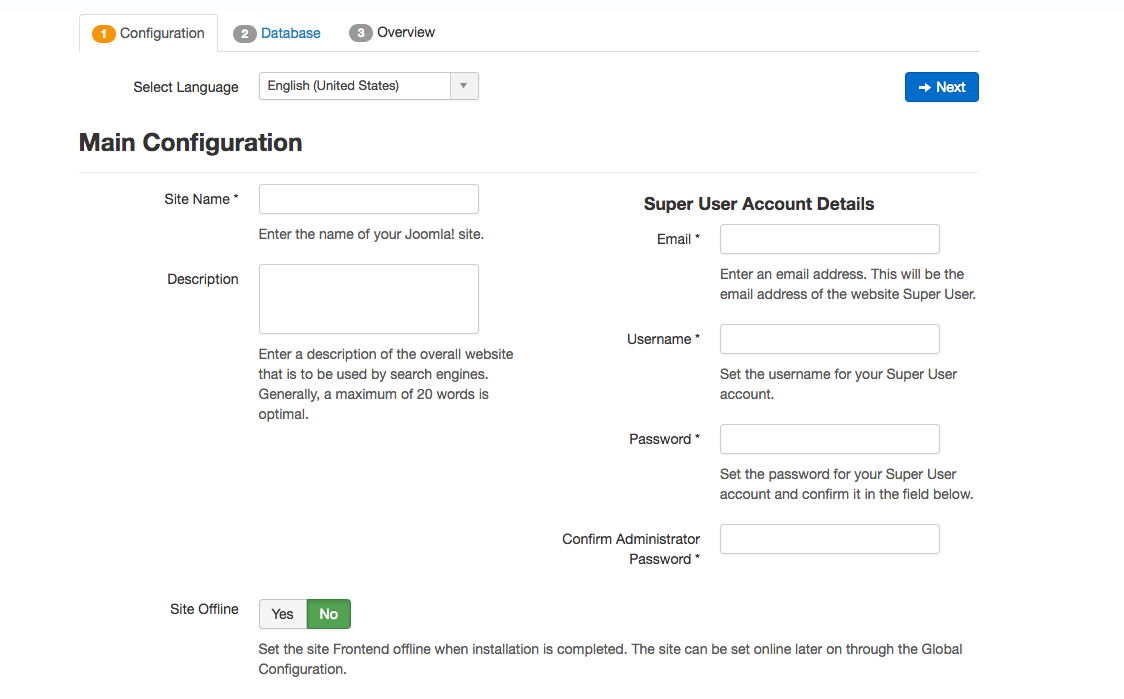Image resolution: width=1124 pixels, height=699 pixels.
Task: Select the Password entry field
Action: pos(829,439)
